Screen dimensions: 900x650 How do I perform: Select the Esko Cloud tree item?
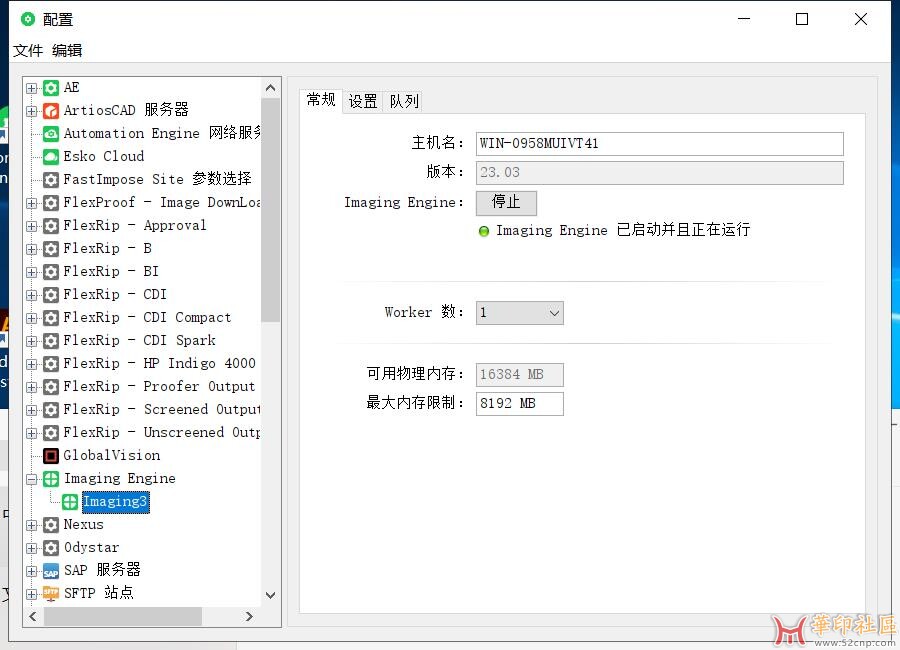coord(104,156)
